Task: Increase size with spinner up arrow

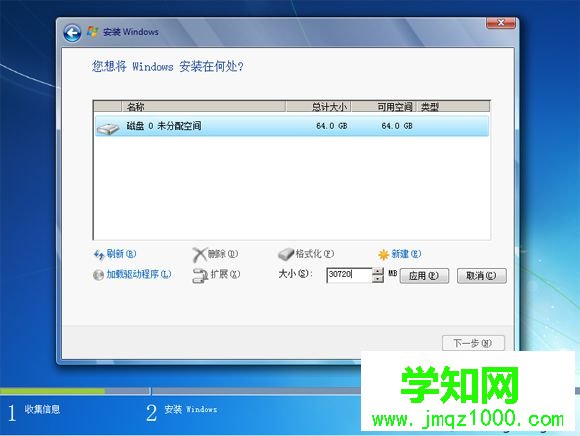Action: click(x=378, y=271)
